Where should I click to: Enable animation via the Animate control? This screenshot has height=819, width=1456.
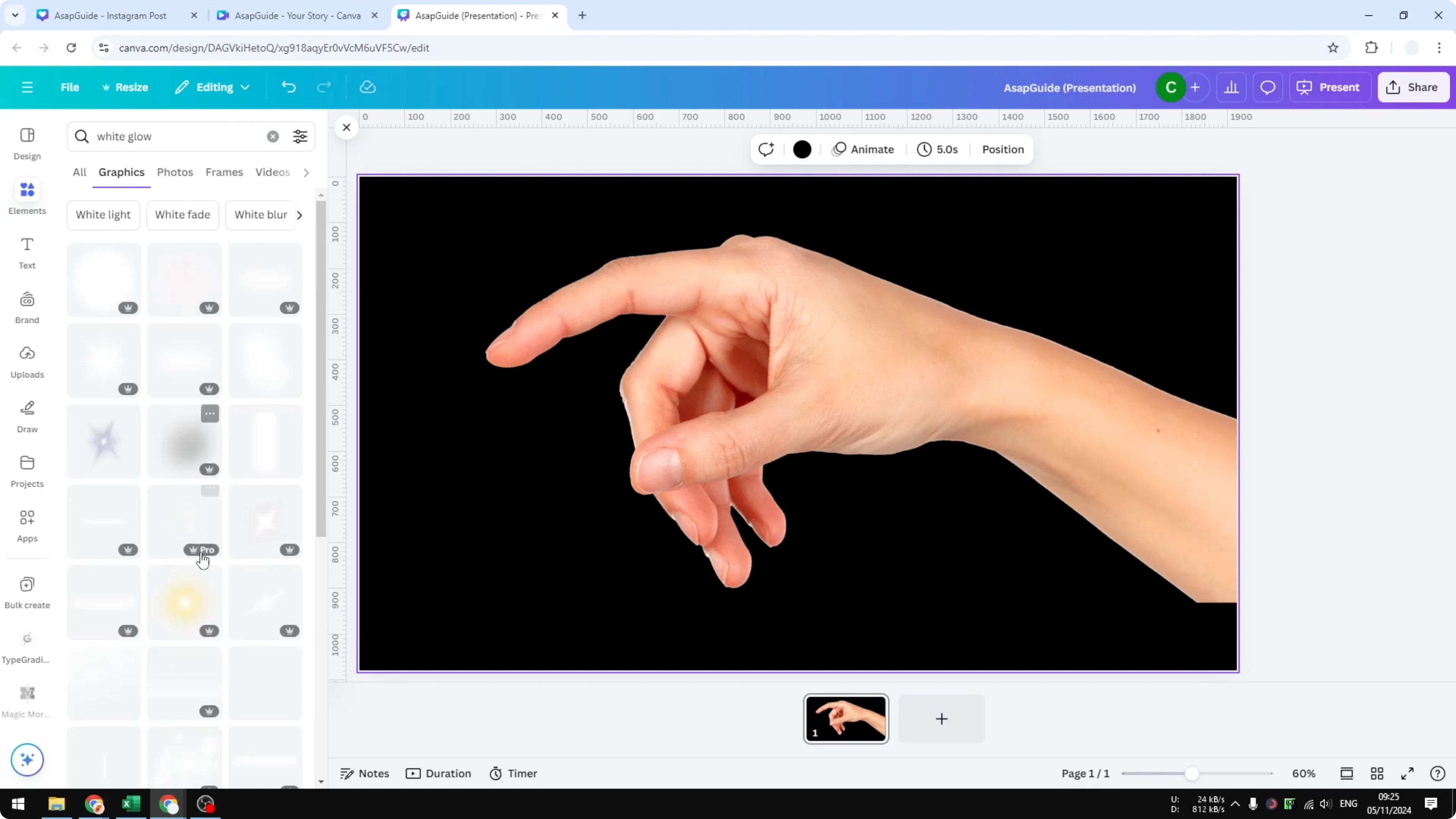coord(864,149)
